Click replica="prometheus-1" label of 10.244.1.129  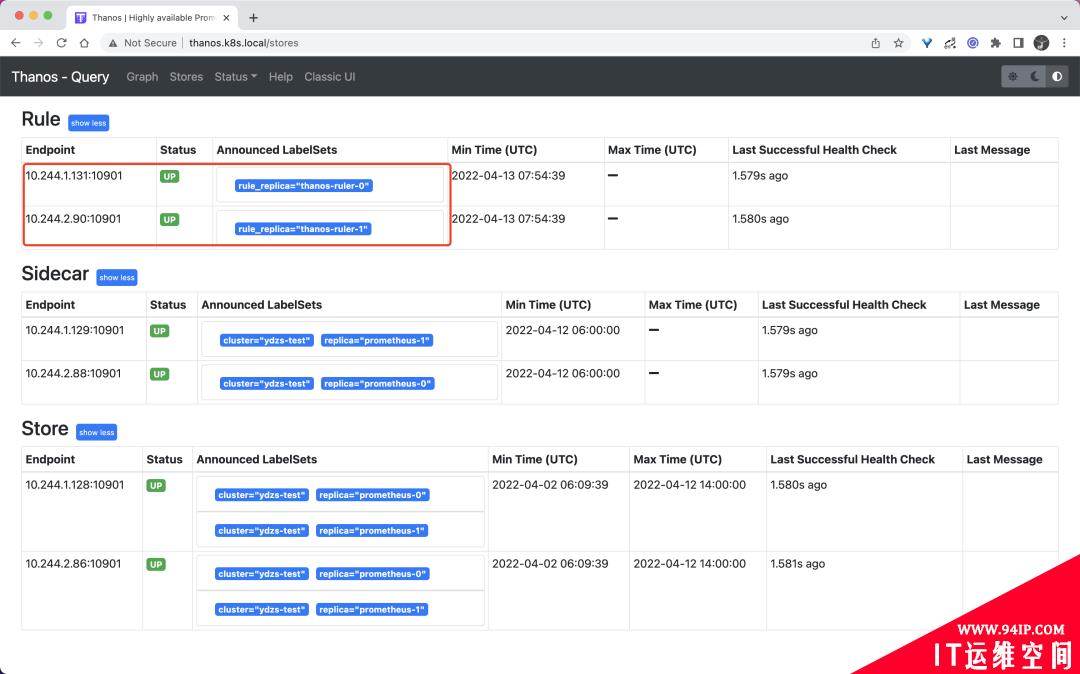point(377,341)
